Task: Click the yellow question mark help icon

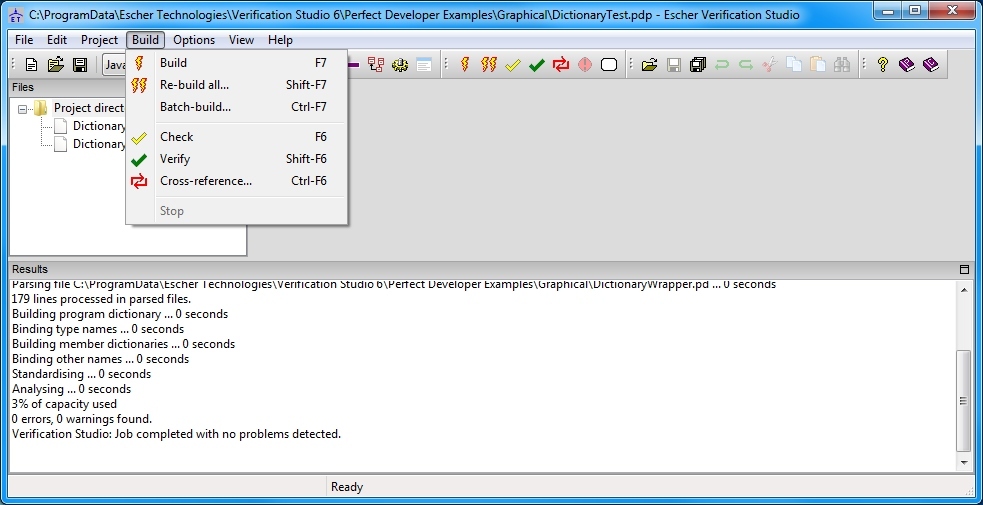Action: (x=883, y=65)
